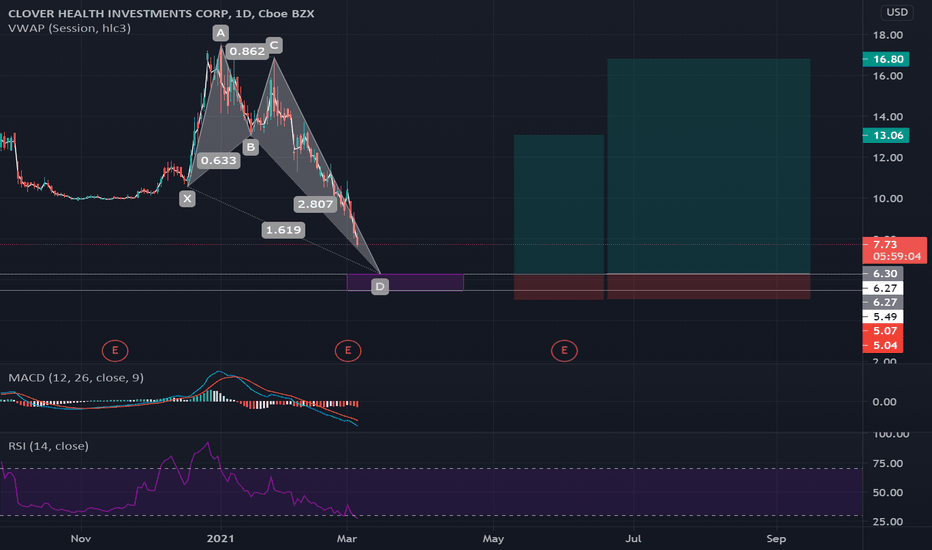Click the 0.633 ratio label
The image size is (932, 550).
point(219,161)
